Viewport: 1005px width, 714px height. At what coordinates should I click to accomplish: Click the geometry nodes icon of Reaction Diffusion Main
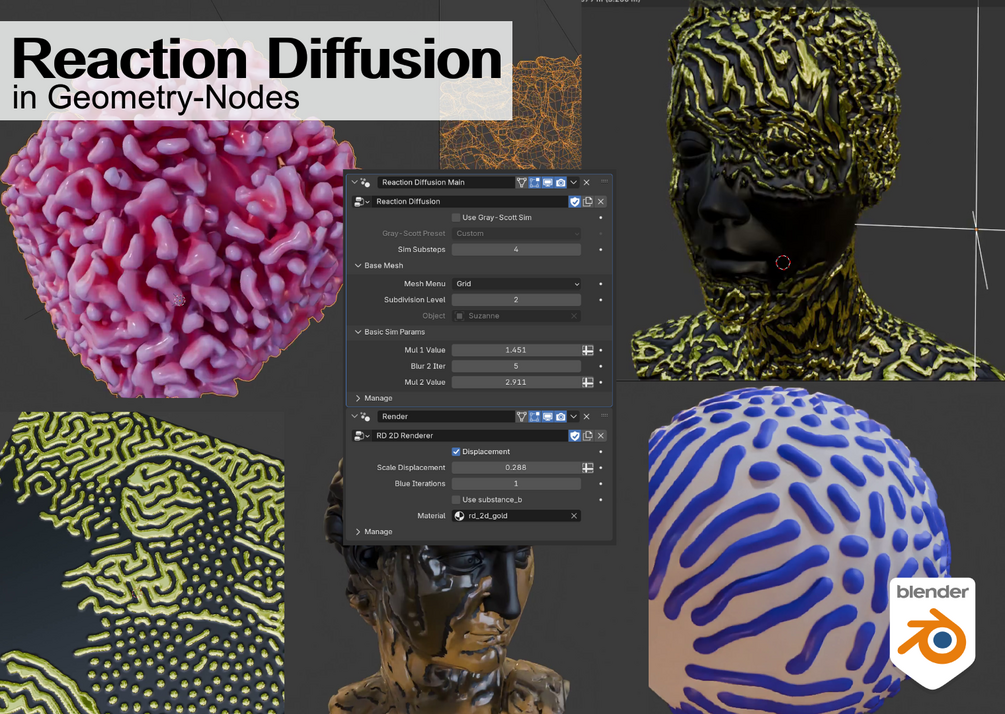(x=365, y=183)
